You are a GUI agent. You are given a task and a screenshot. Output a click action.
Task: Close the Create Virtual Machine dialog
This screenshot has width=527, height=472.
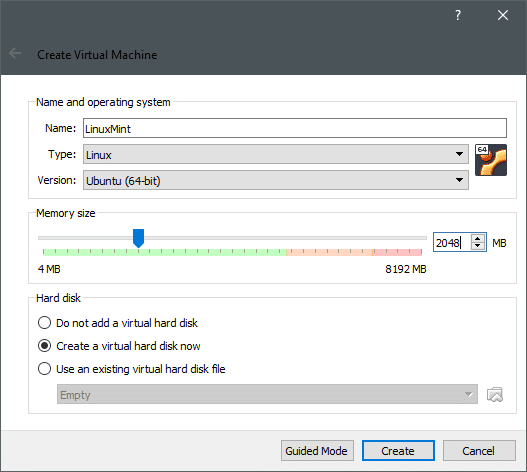[503, 15]
